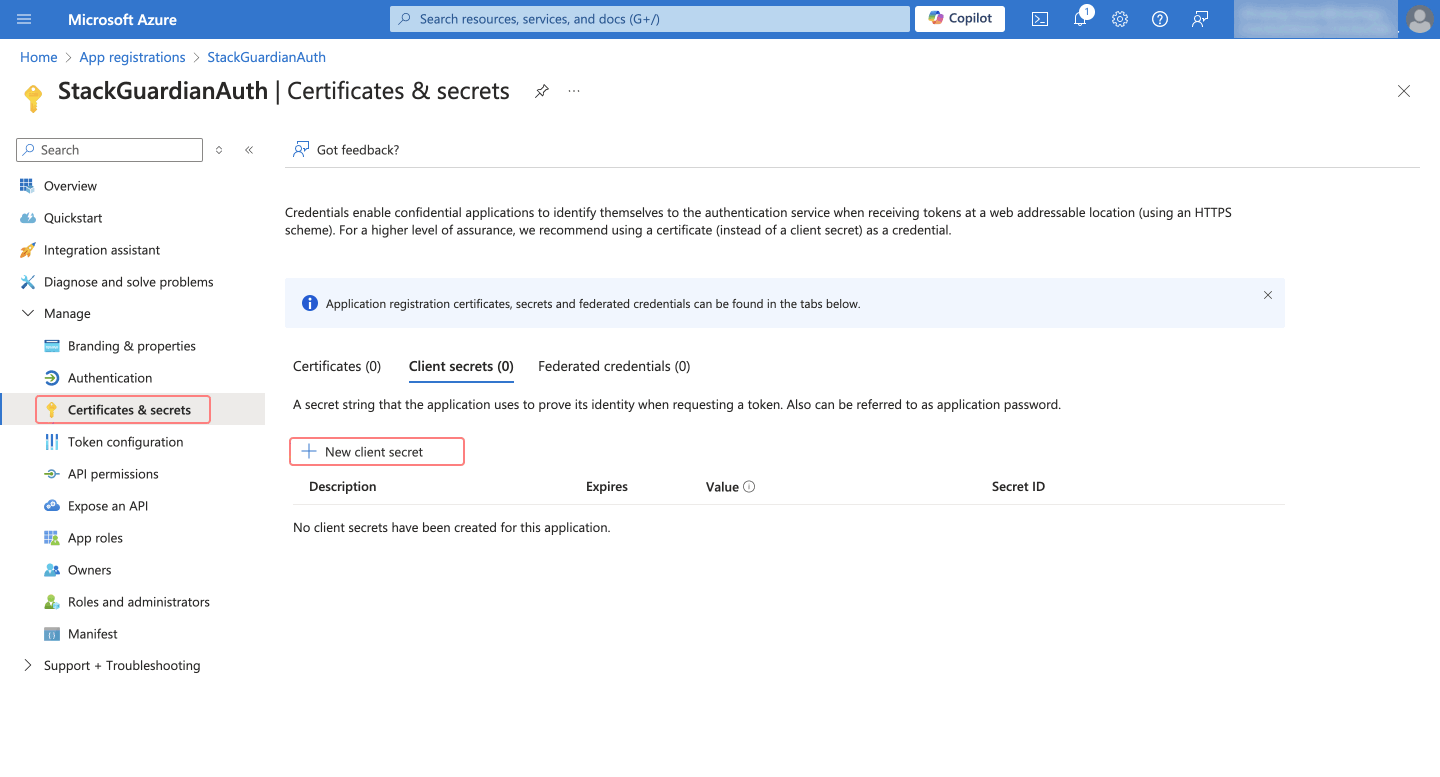
Task: Open Token configuration in the sidebar
Action: click(125, 441)
